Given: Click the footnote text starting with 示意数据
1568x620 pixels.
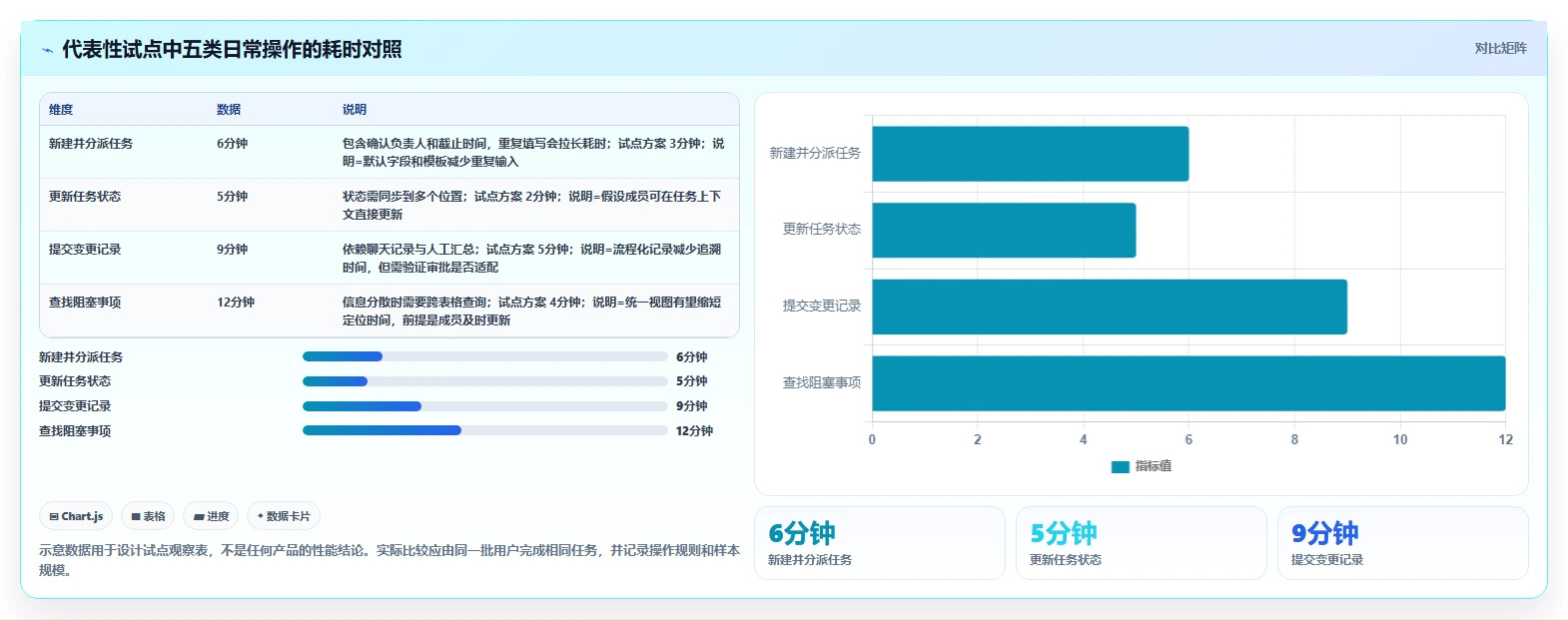Looking at the screenshot, I should 390,560.
